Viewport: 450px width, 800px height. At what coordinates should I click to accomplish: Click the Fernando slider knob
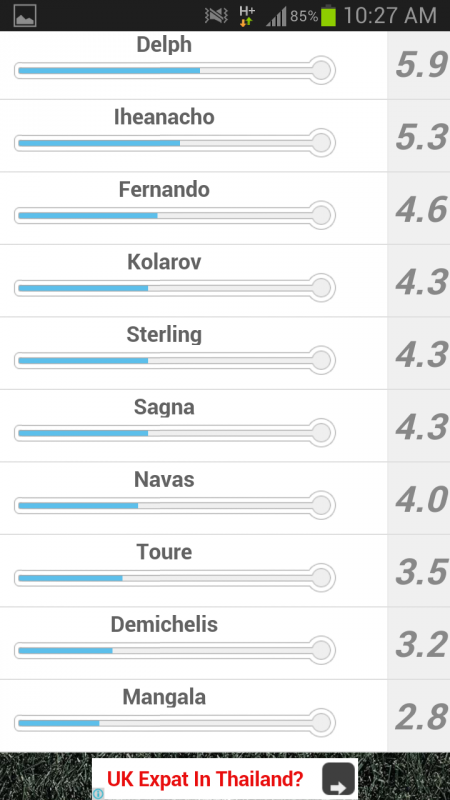tap(321, 215)
